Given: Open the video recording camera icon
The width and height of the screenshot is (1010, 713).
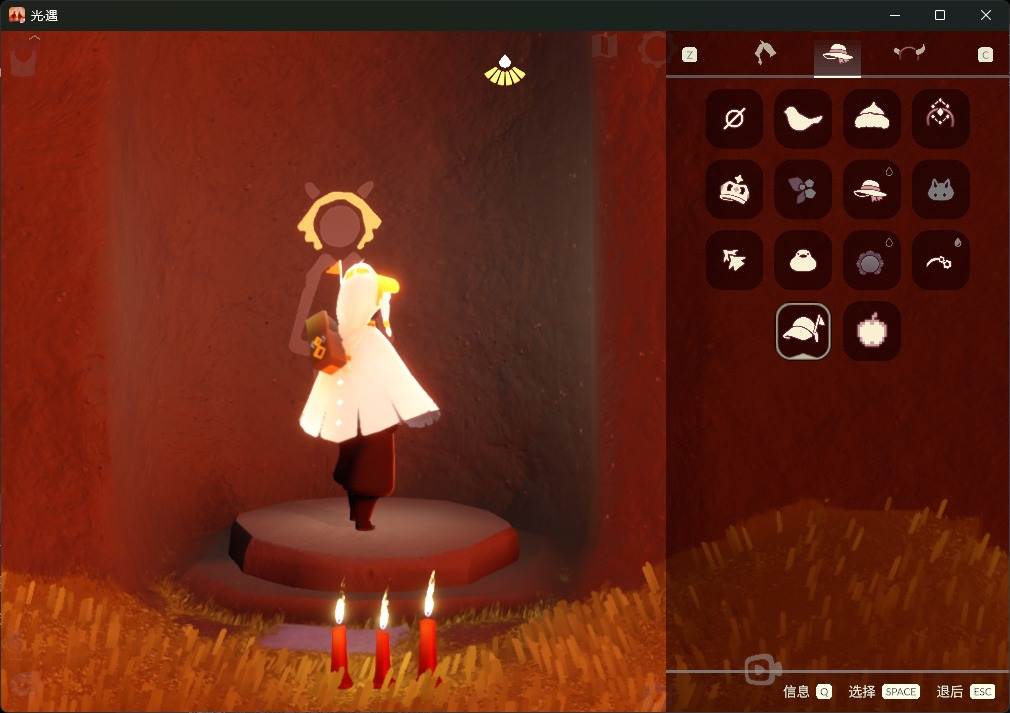Looking at the screenshot, I should (x=763, y=670).
